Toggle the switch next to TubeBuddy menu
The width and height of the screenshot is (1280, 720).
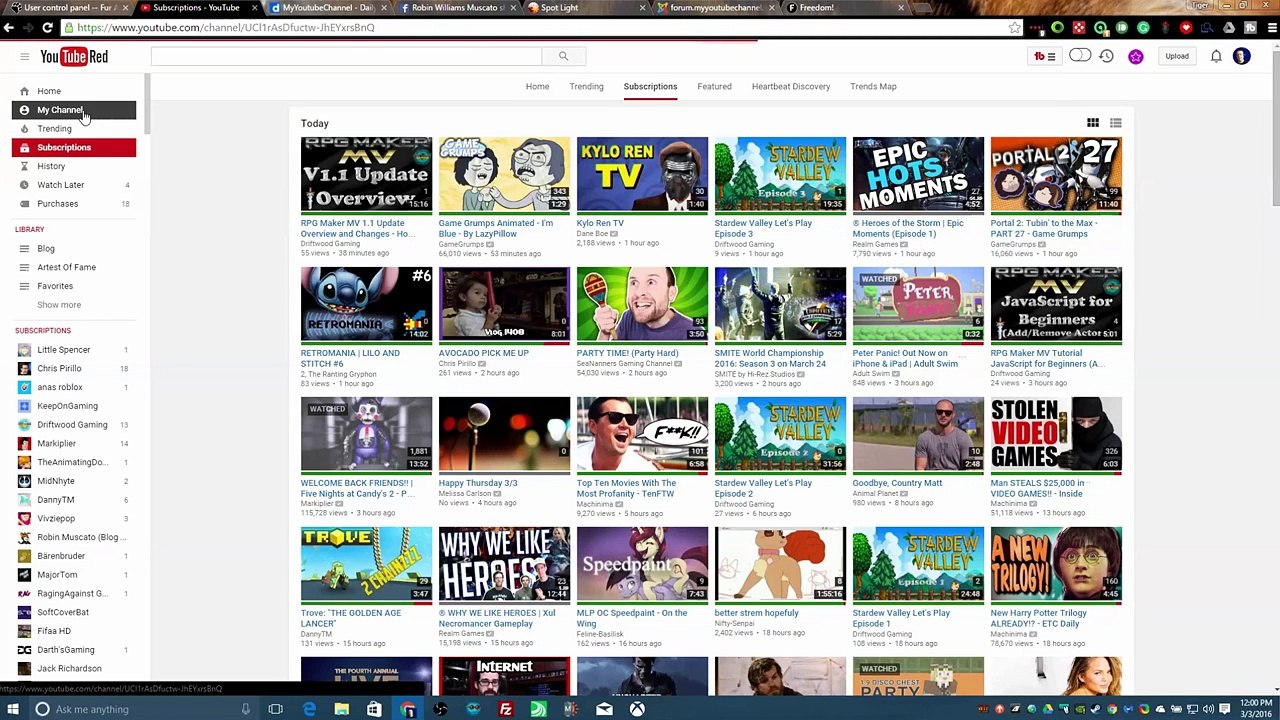coord(1080,56)
